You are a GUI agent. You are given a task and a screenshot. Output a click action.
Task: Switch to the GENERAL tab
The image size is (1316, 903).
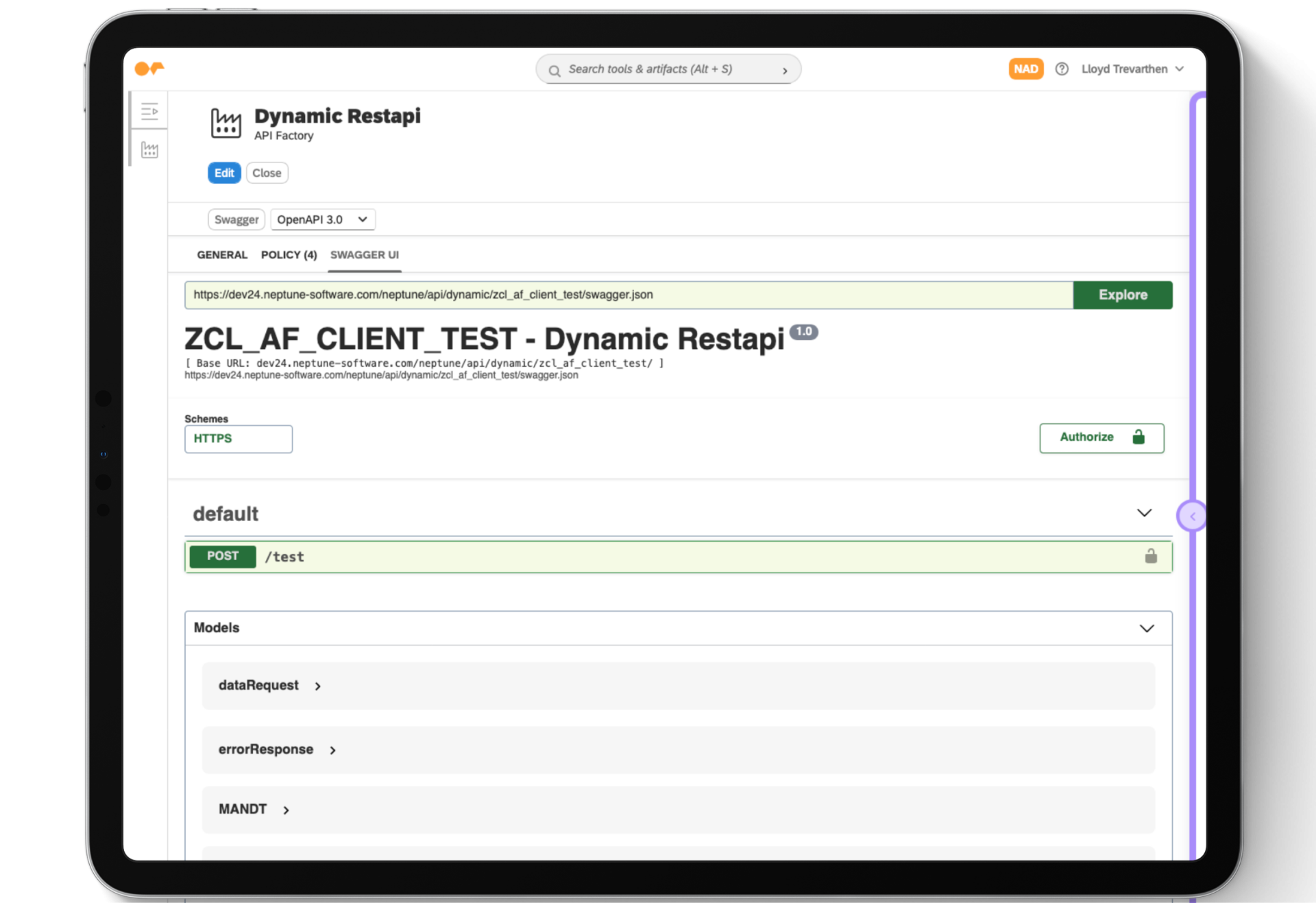(x=222, y=255)
